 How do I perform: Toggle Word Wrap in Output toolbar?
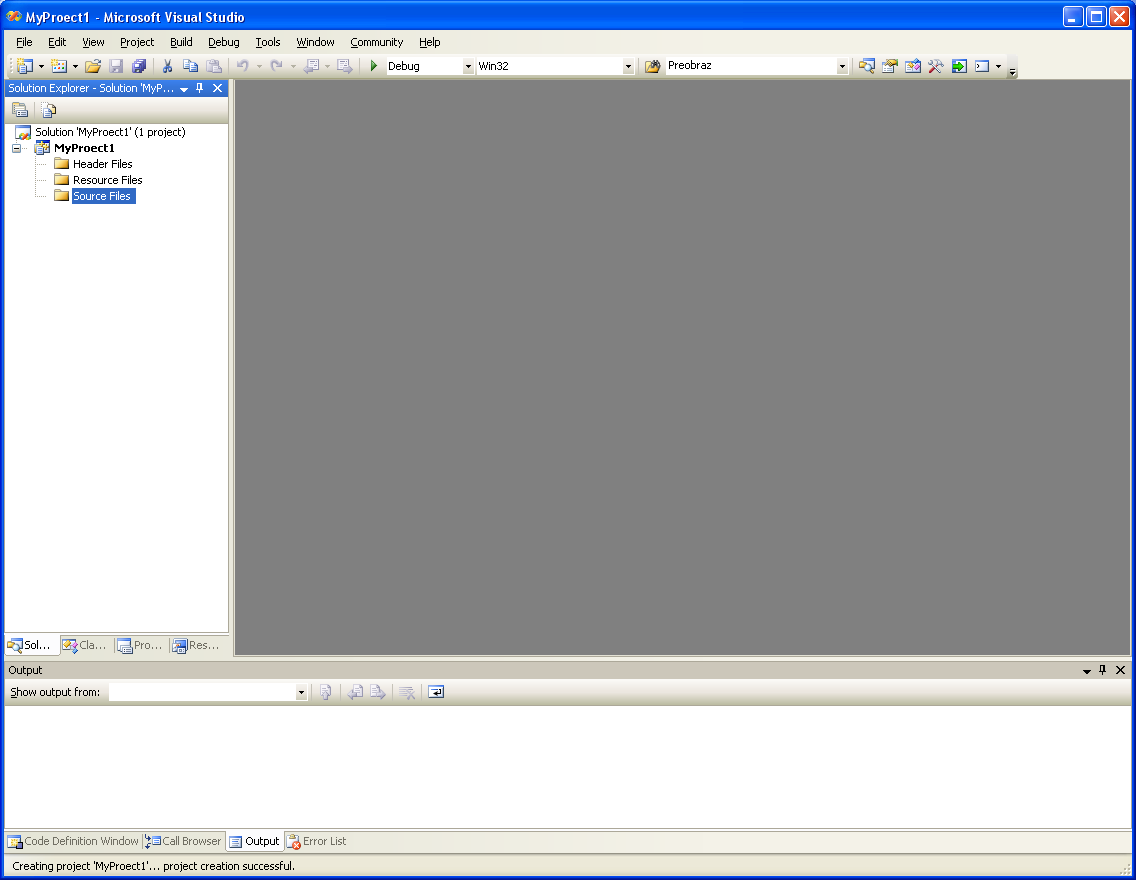click(x=435, y=692)
